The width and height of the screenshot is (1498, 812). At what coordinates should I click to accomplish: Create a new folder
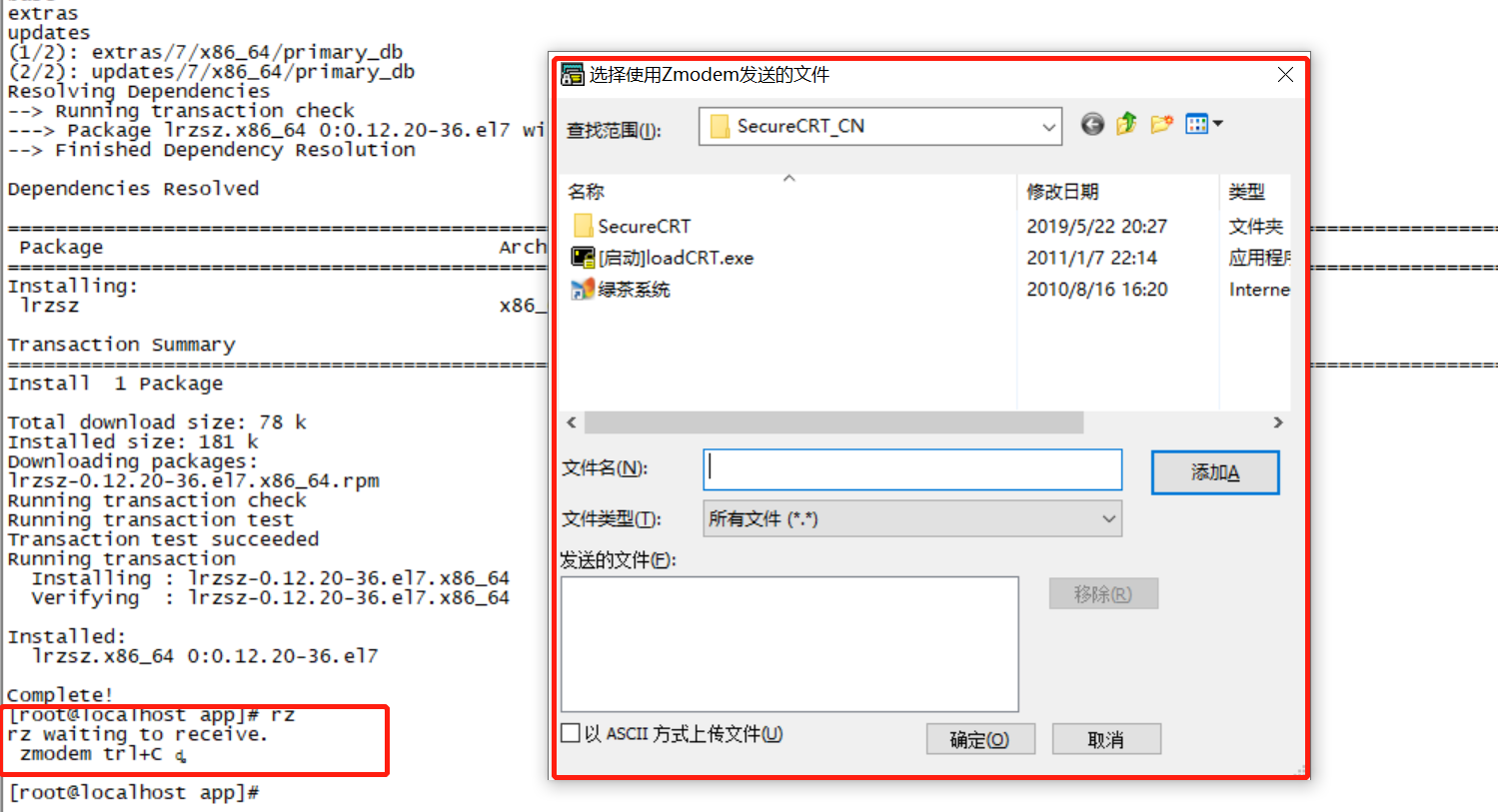(1161, 124)
